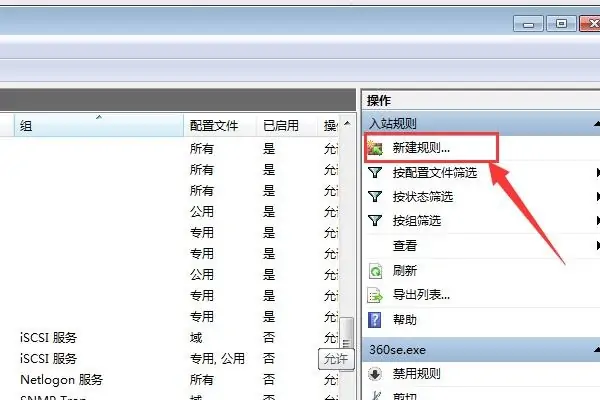Collapse the 入站规则 actions section header
600x400 pixels.
[x=481, y=123]
